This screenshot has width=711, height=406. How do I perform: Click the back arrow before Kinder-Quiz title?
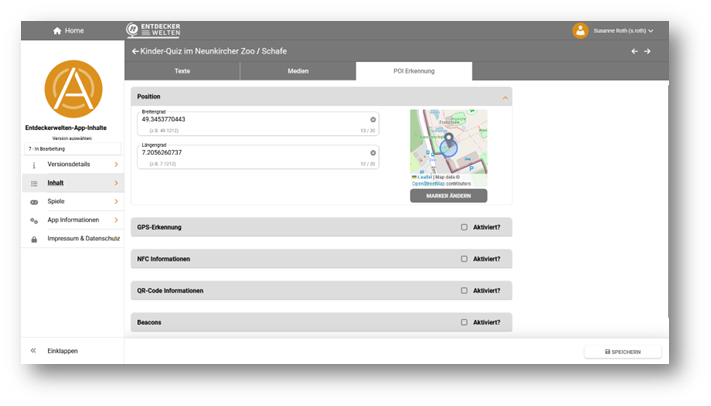[135, 51]
